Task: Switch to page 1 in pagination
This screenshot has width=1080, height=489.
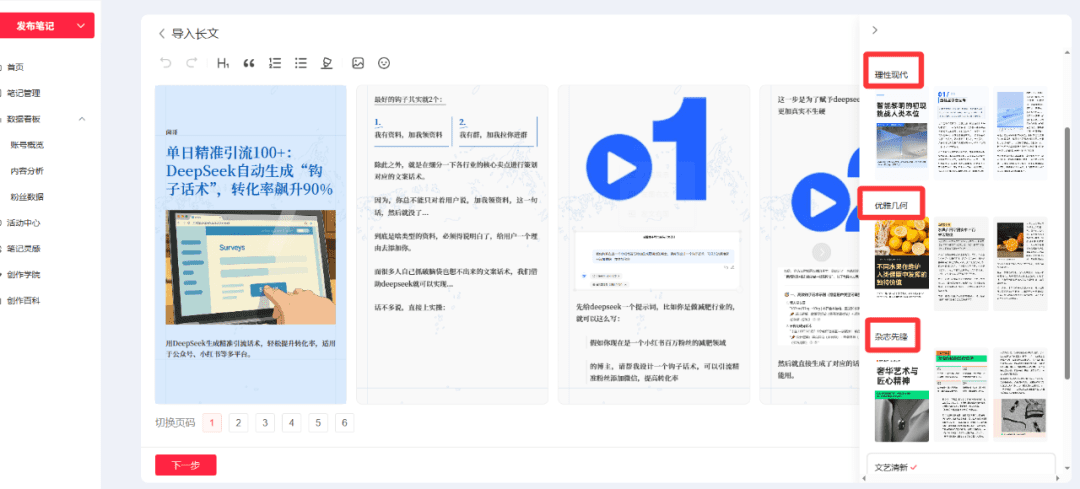Action: point(212,422)
